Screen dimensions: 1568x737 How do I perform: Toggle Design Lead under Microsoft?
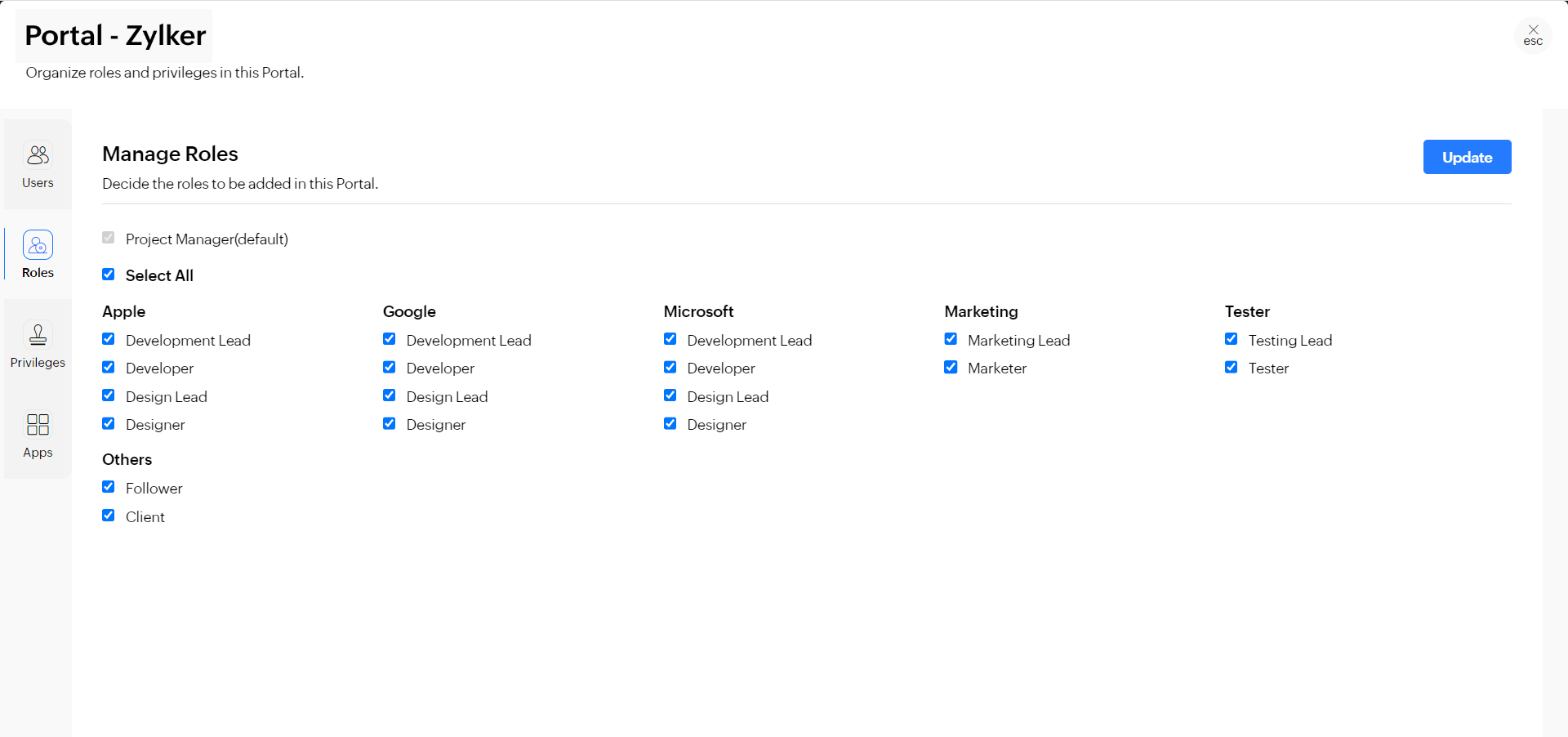(670, 395)
